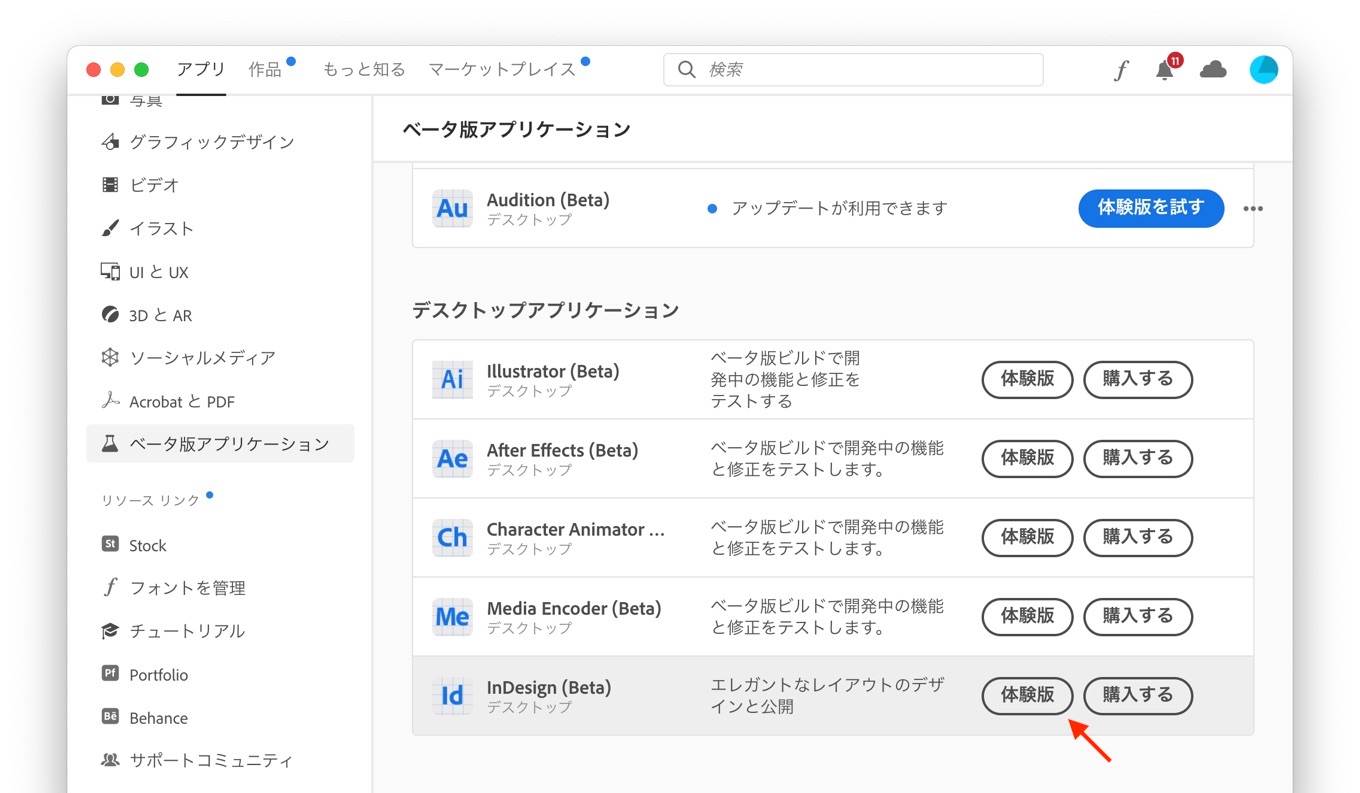Click the social media sidebar icon

[x=110, y=357]
